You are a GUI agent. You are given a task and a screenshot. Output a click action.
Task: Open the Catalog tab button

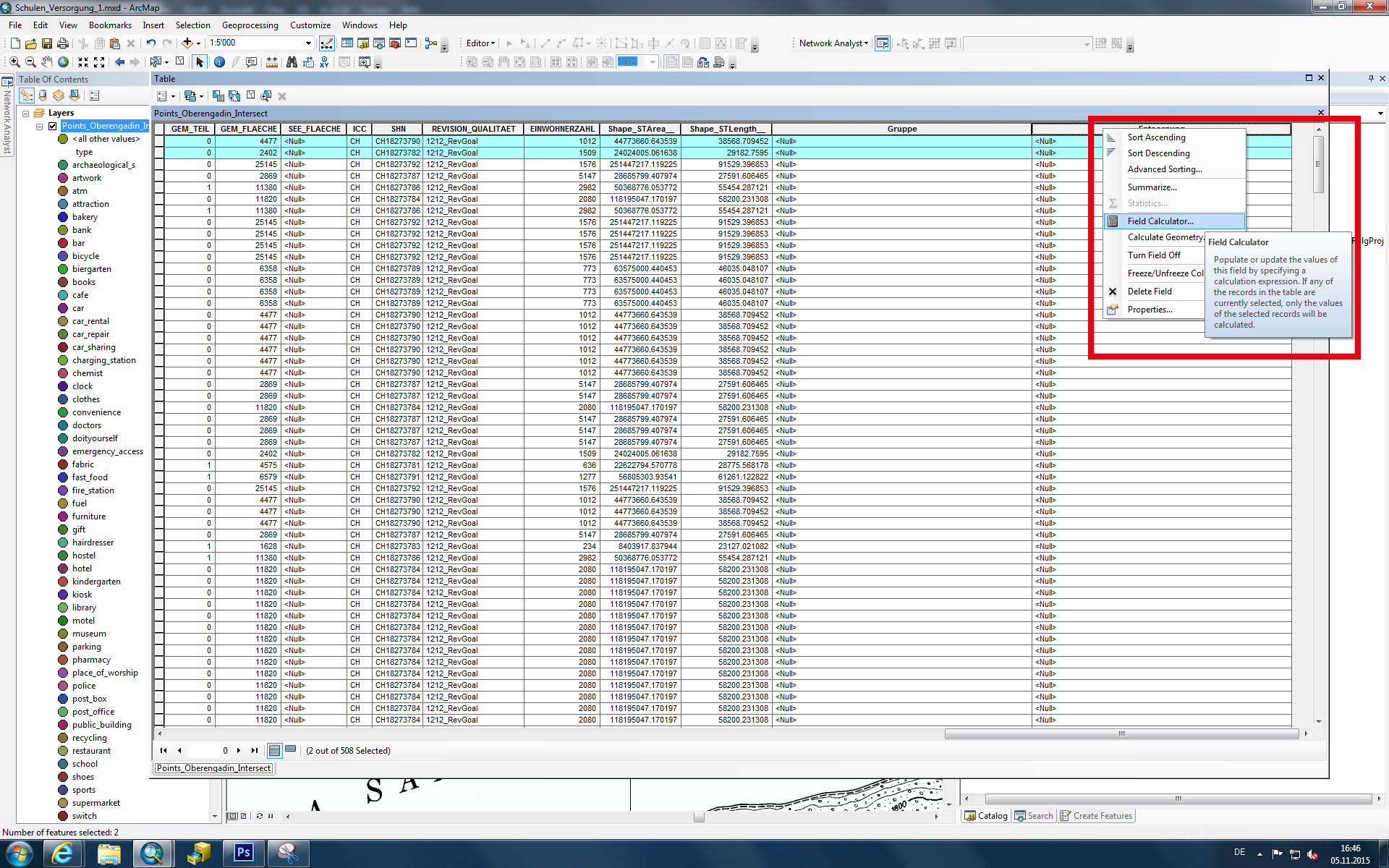[x=985, y=815]
